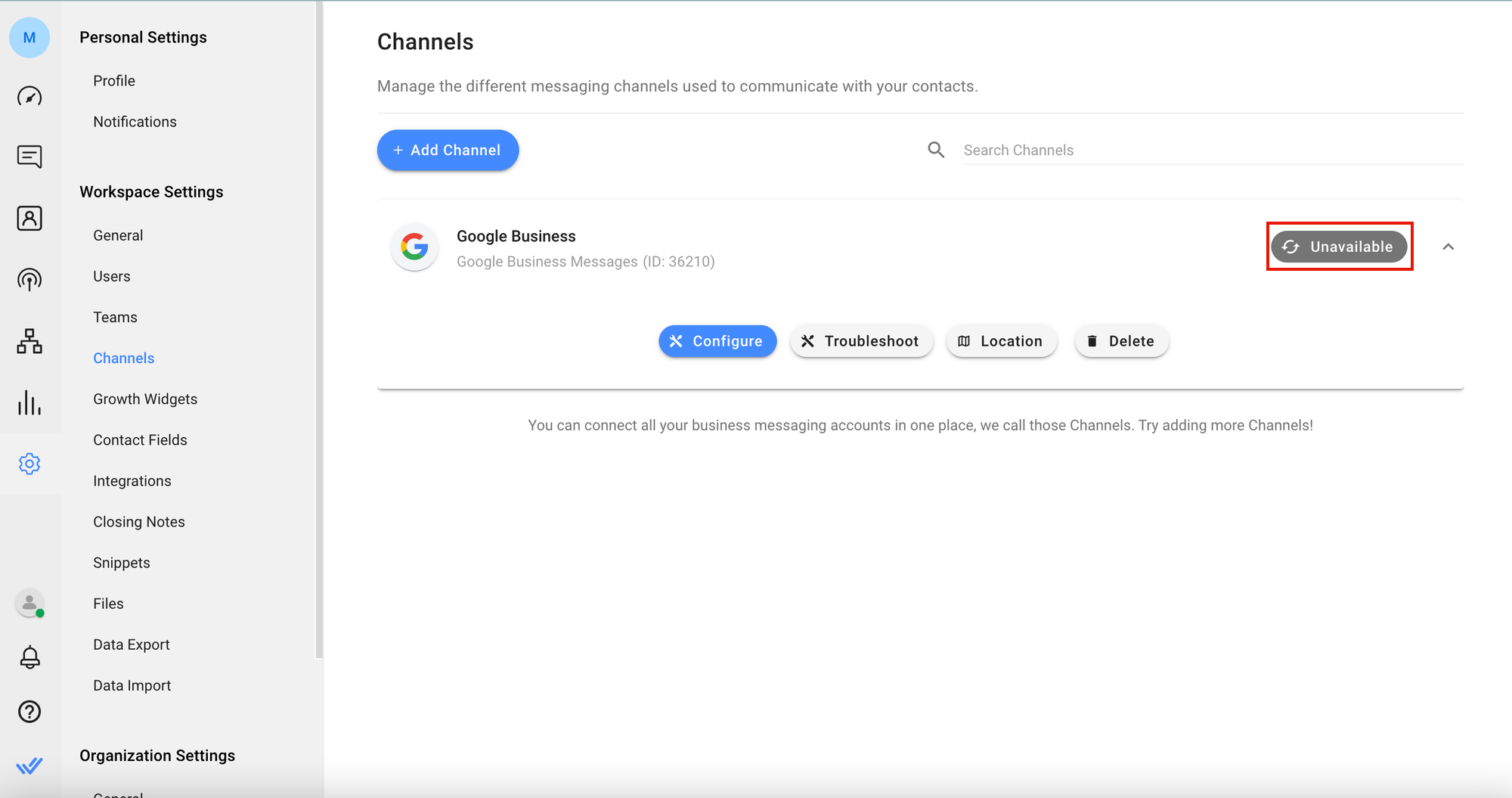Click the Add Channel button
1512x798 pixels.
(448, 150)
